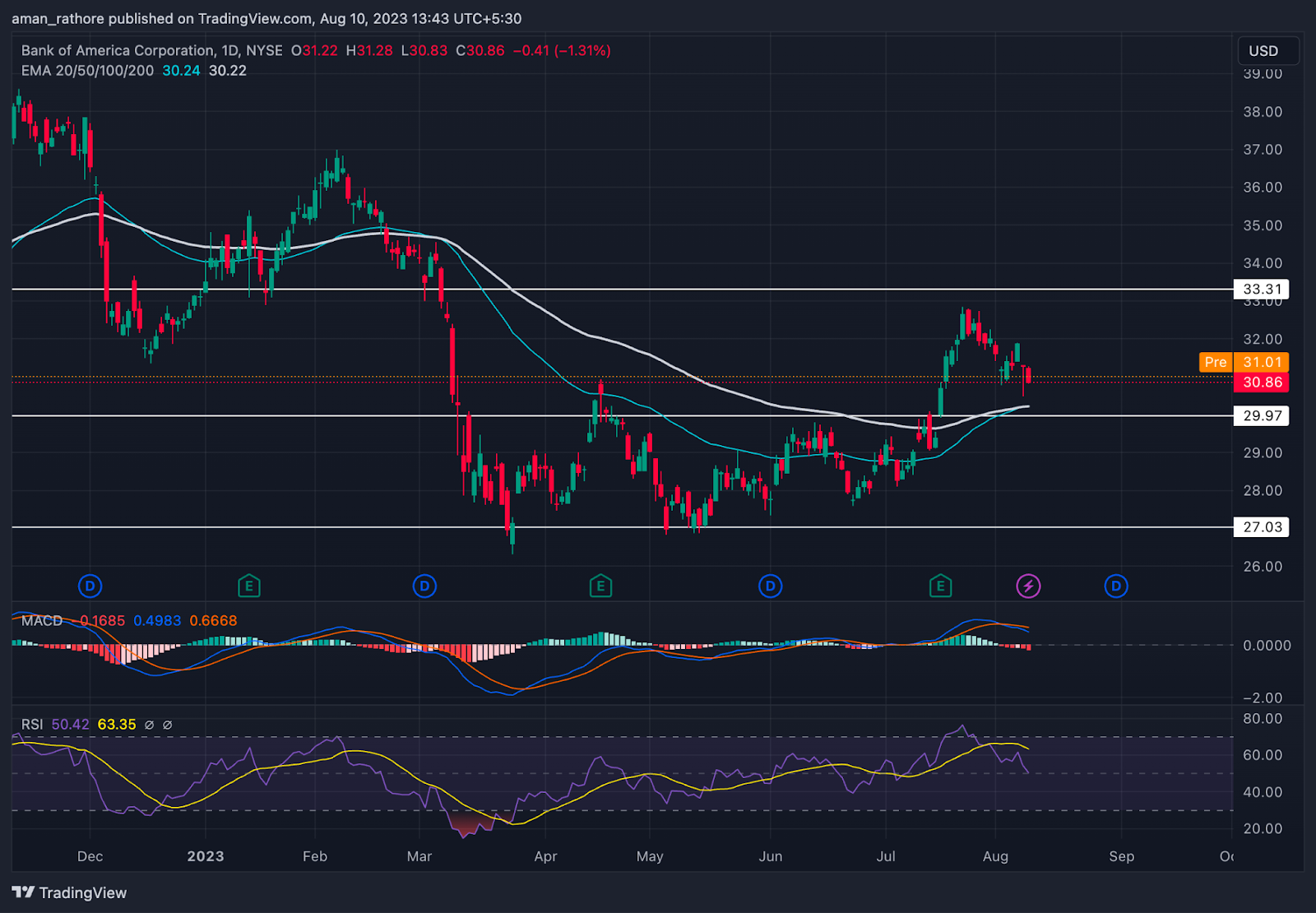Image resolution: width=1316 pixels, height=913 pixels.
Task: Click the RSI value 63.35
Action: point(117,725)
